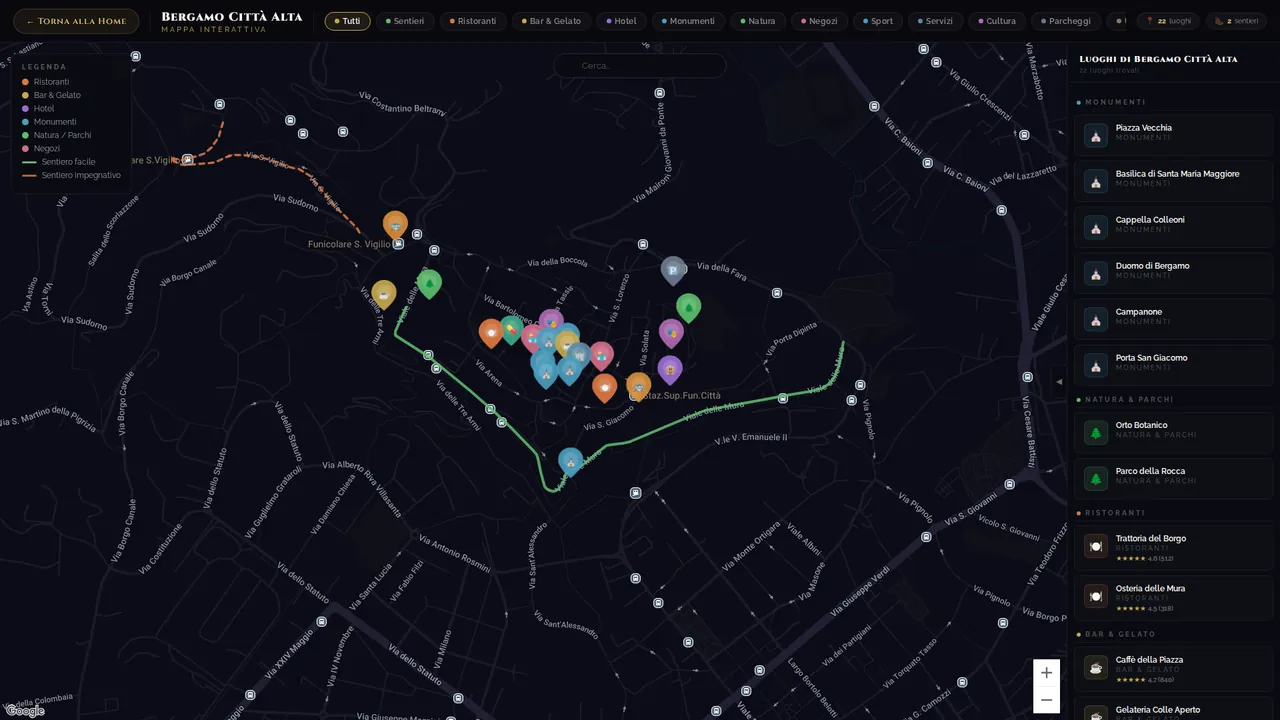This screenshot has height=720, width=1280.
Task: Zoom out with the minus button
Action: (1046, 700)
